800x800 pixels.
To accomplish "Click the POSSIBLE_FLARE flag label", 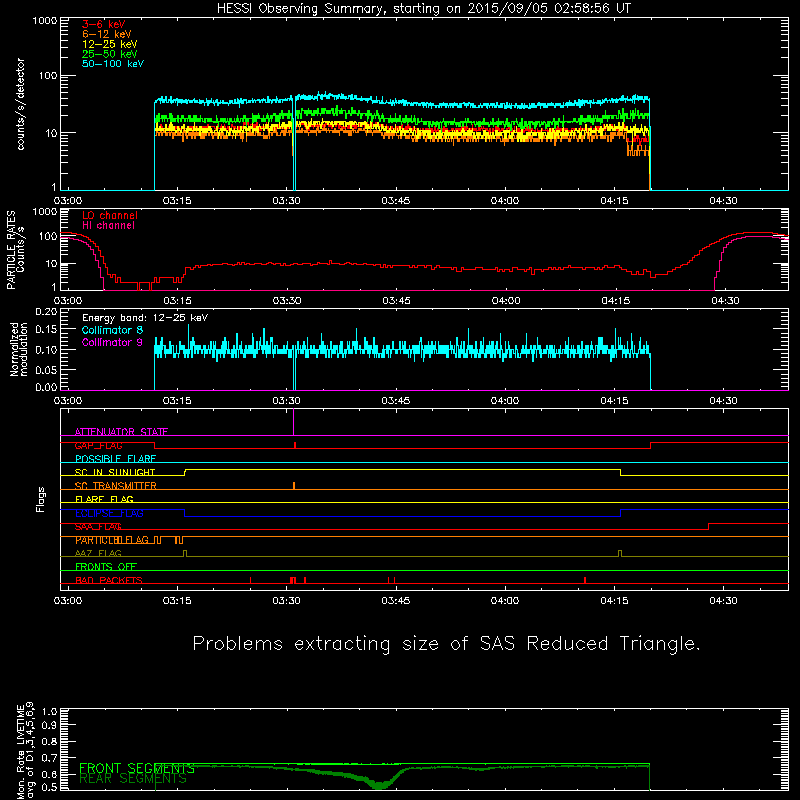I will (115, 459).
